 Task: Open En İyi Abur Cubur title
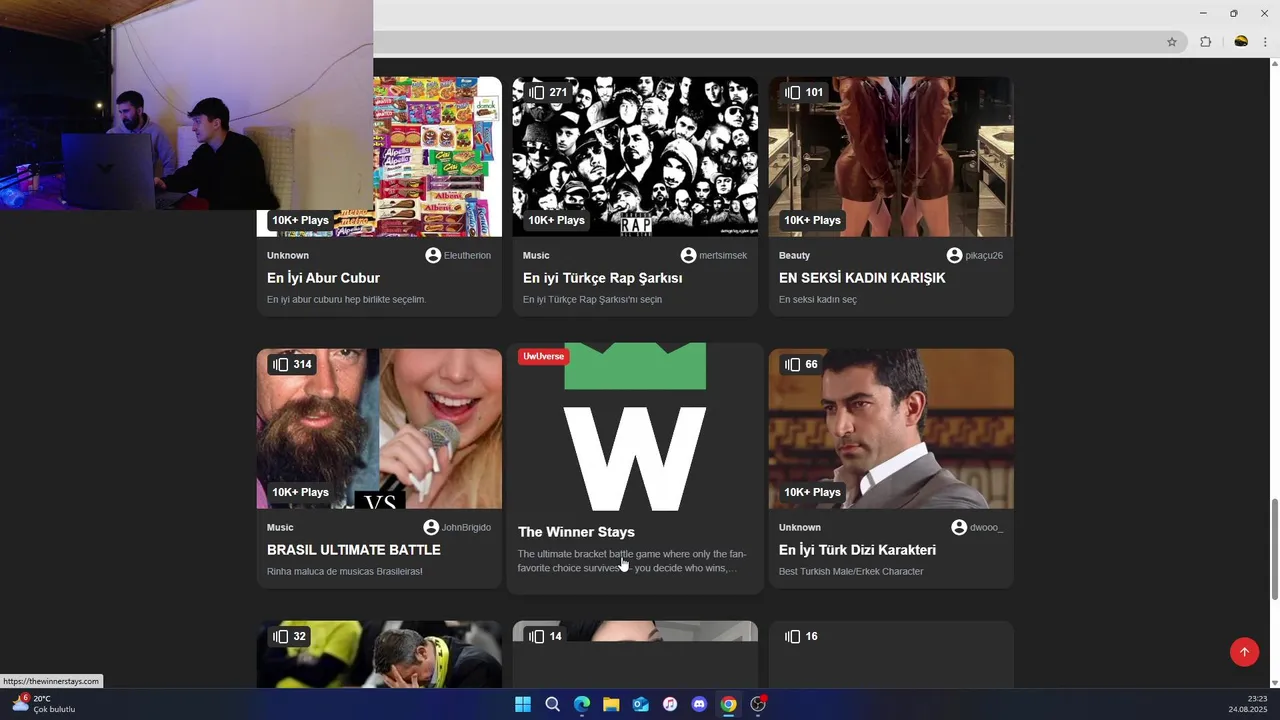323,278
